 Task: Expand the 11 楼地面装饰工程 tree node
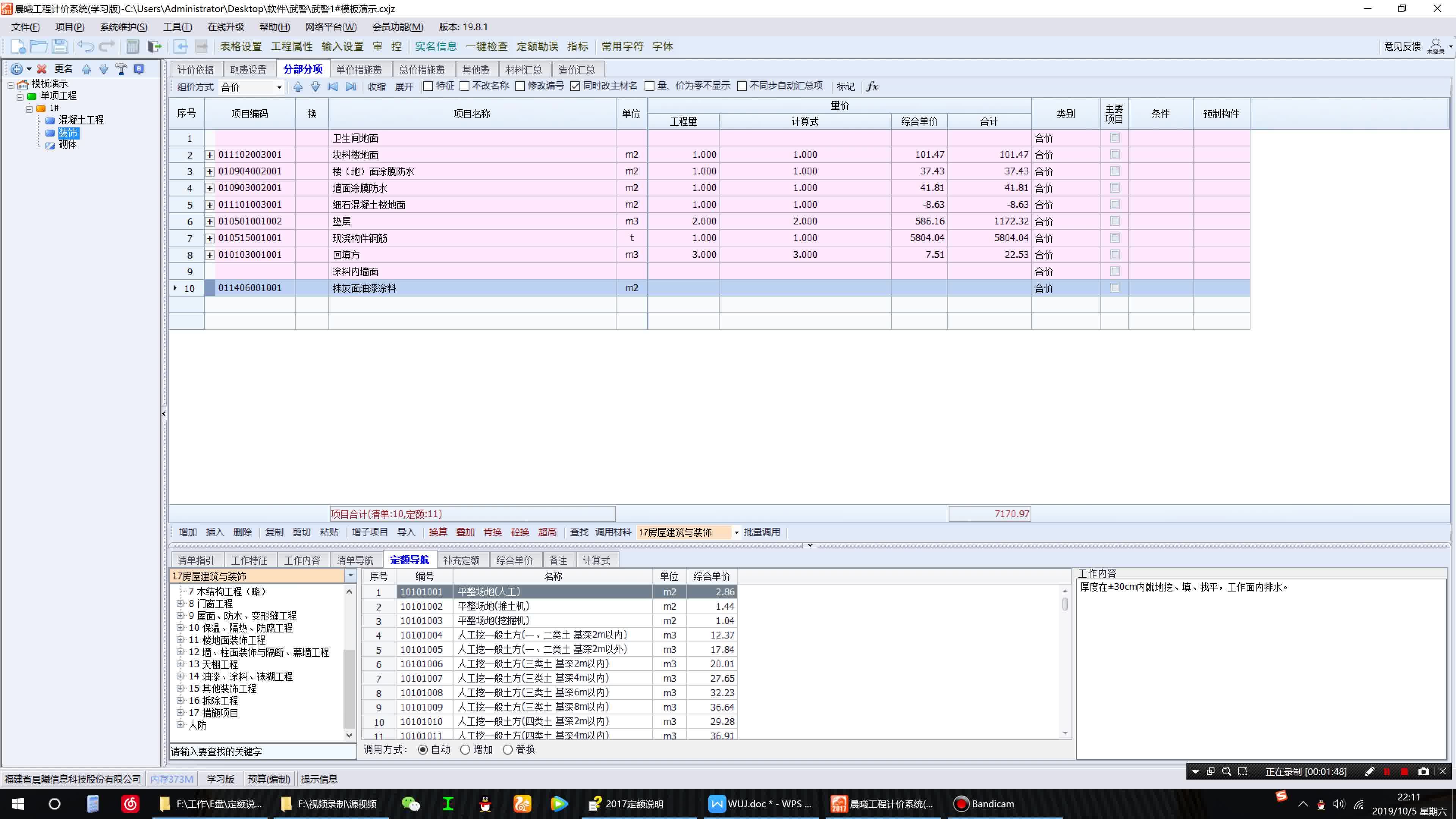click(x=180, y=640)
